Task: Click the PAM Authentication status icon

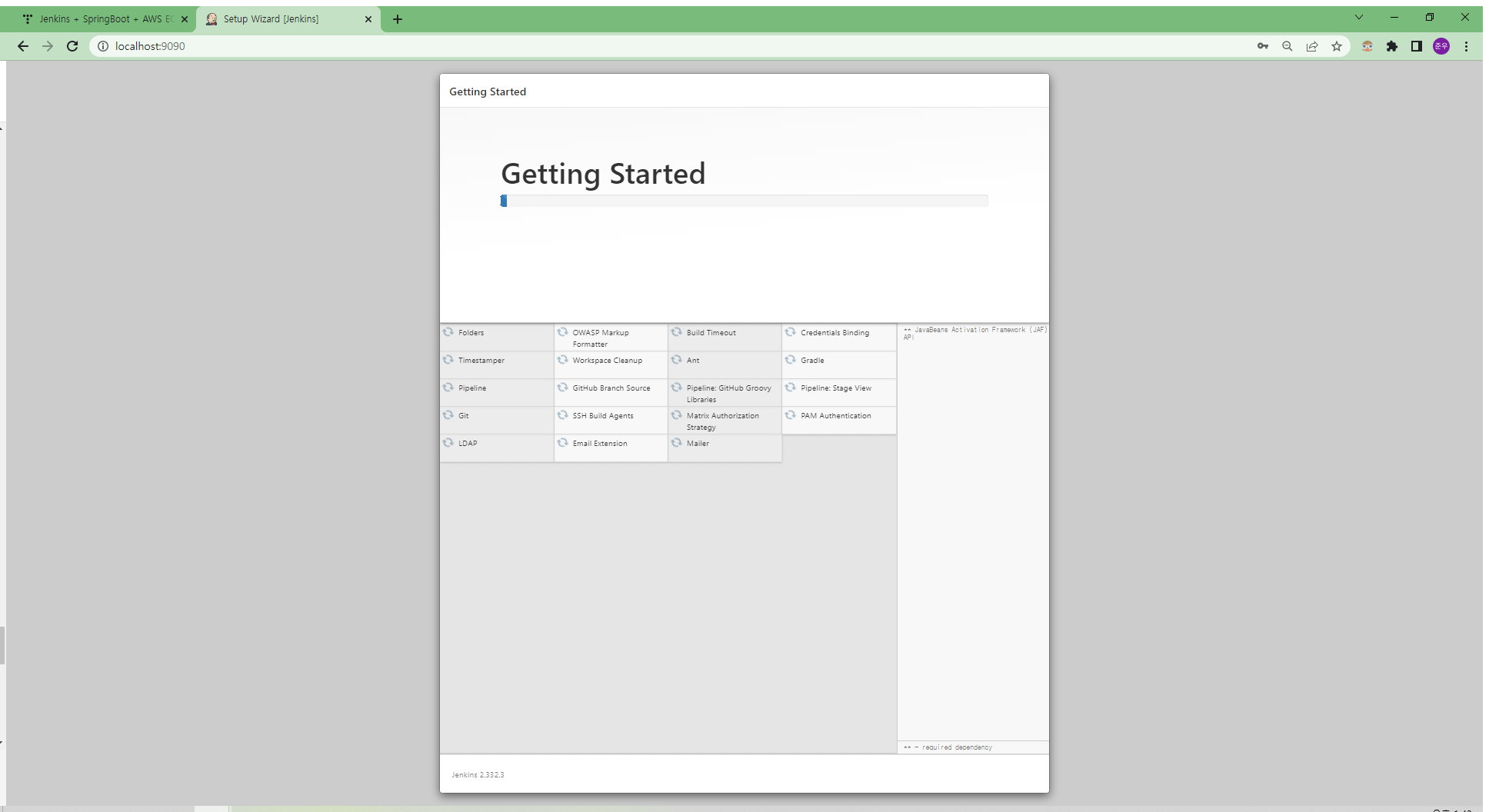Action: [791, 415]
